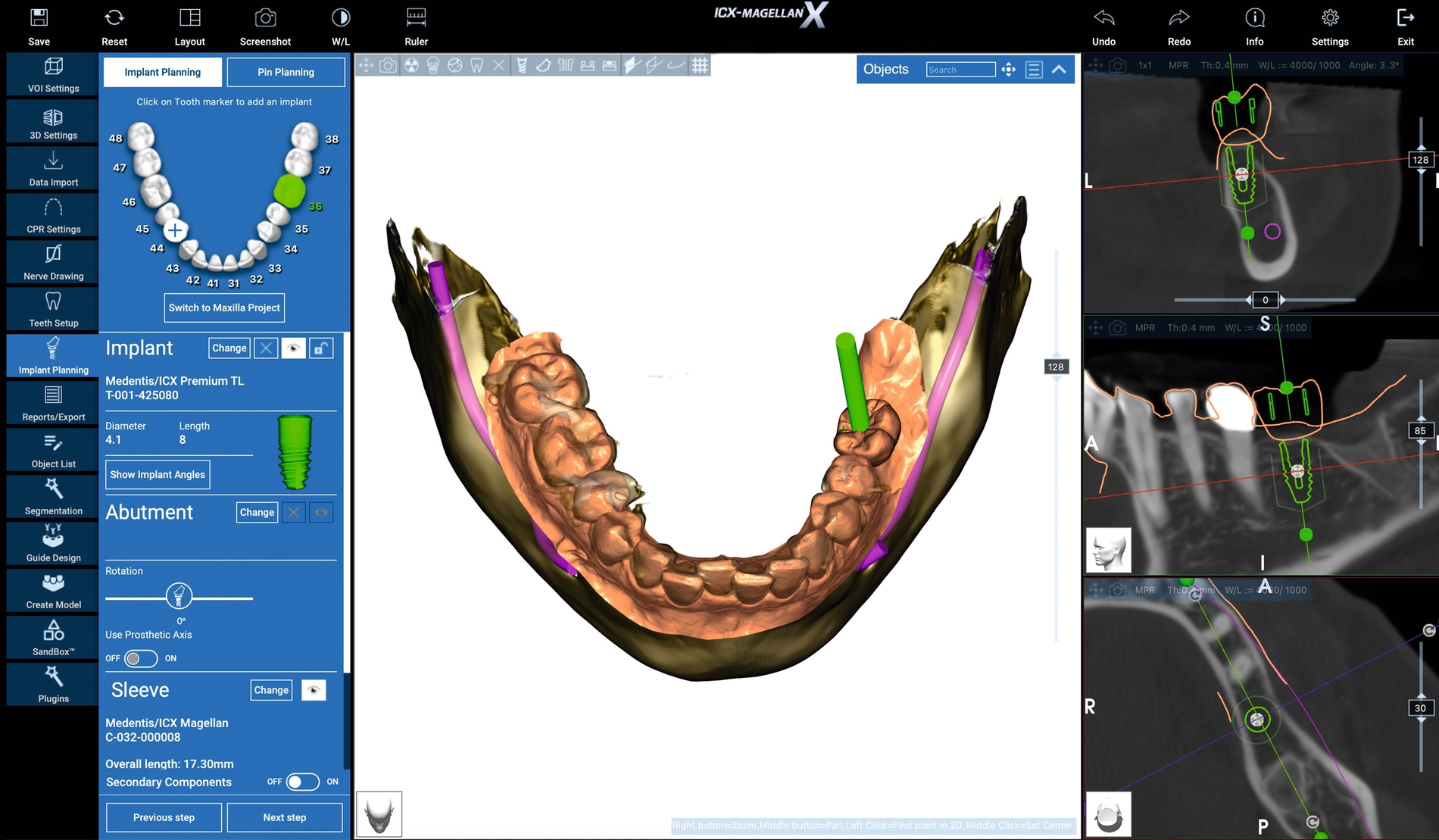The height and width of the screenshot is (840, 1439).
Task: Select the W/L window level tool
Action: pos(341,27)
